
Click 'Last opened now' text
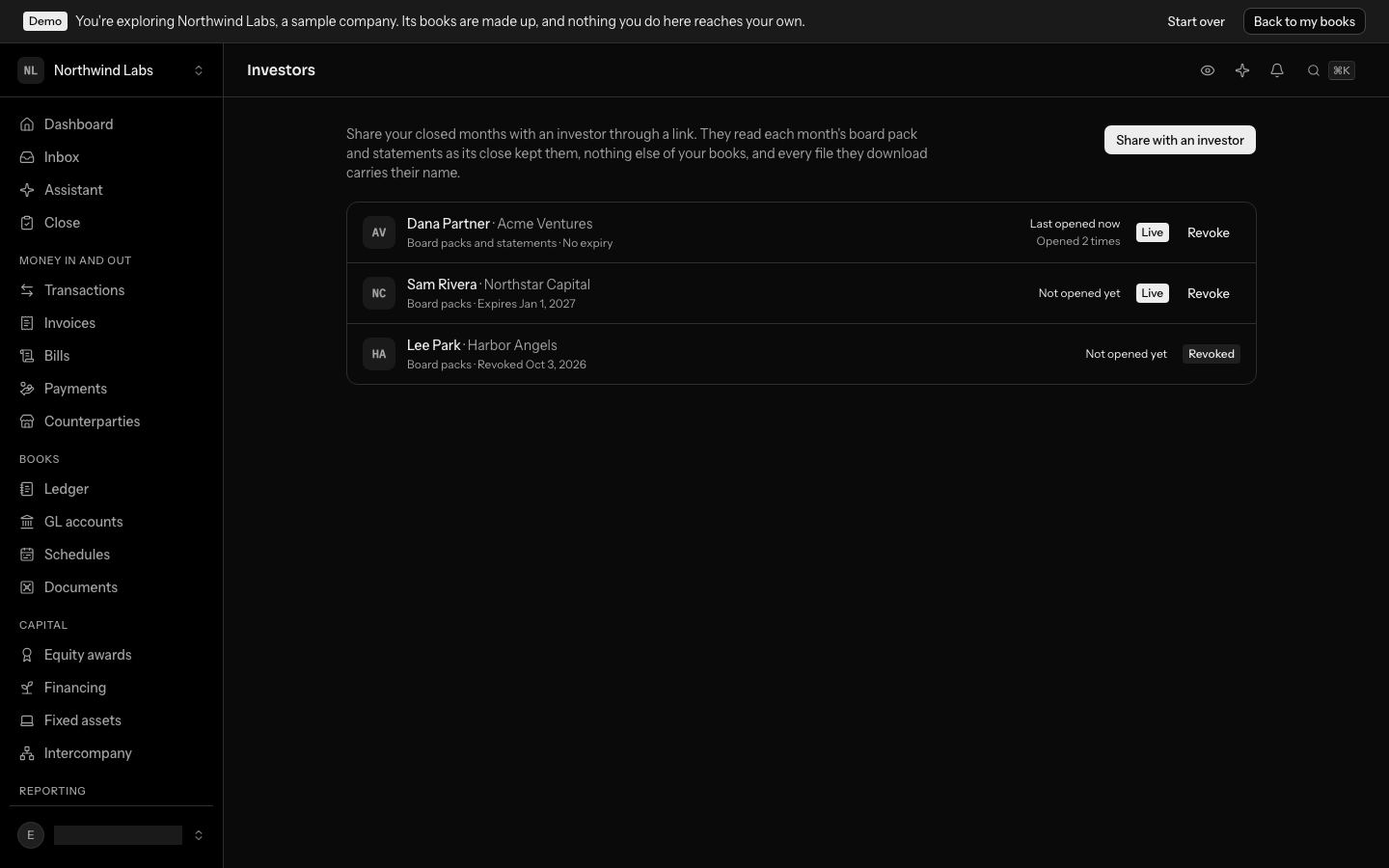click(x=1075, y=224)
